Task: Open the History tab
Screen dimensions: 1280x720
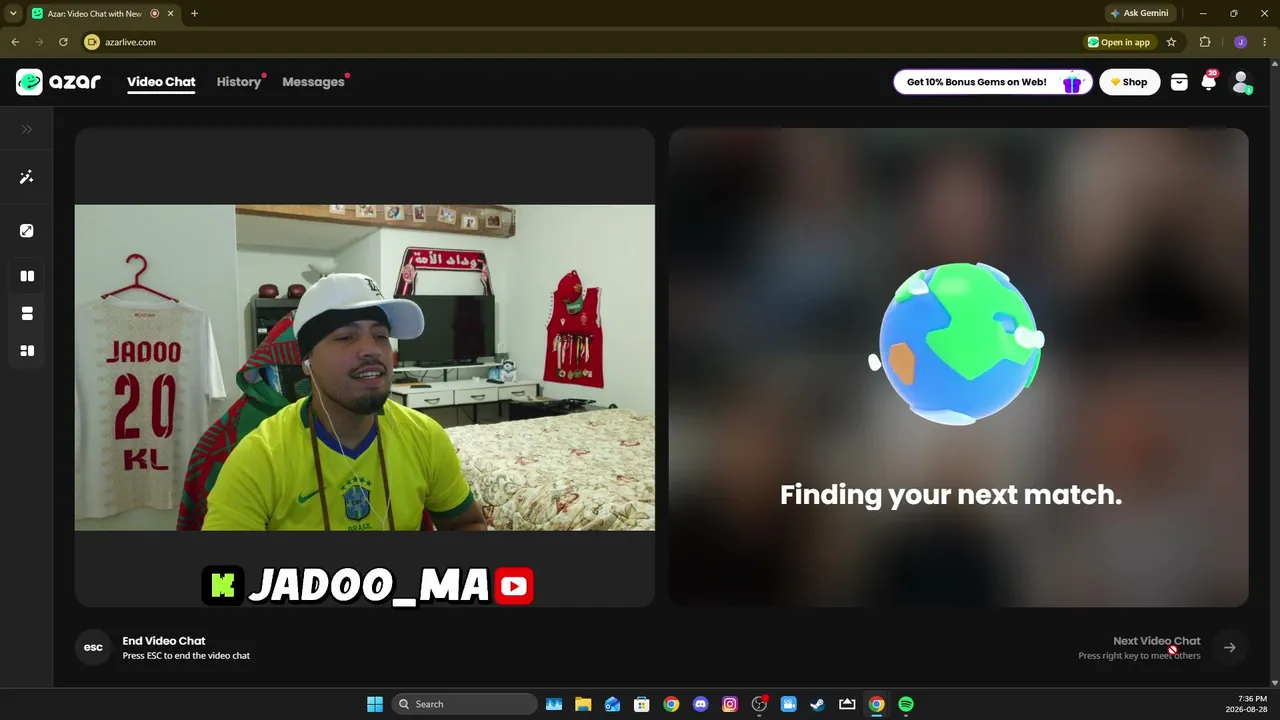Action: click(239, 82)
